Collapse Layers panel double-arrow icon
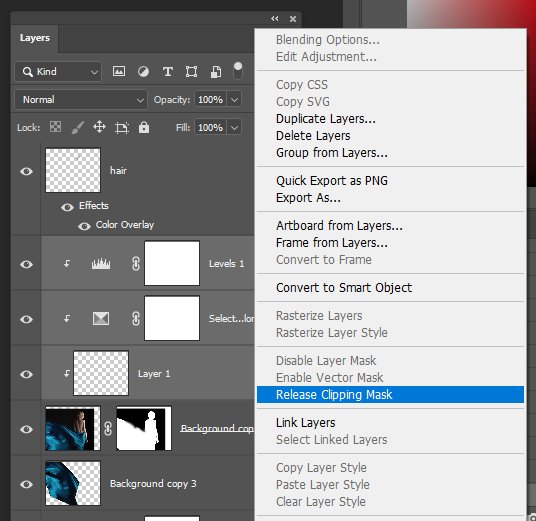Viewport: 536px width, 521px height. coord(274,18)
